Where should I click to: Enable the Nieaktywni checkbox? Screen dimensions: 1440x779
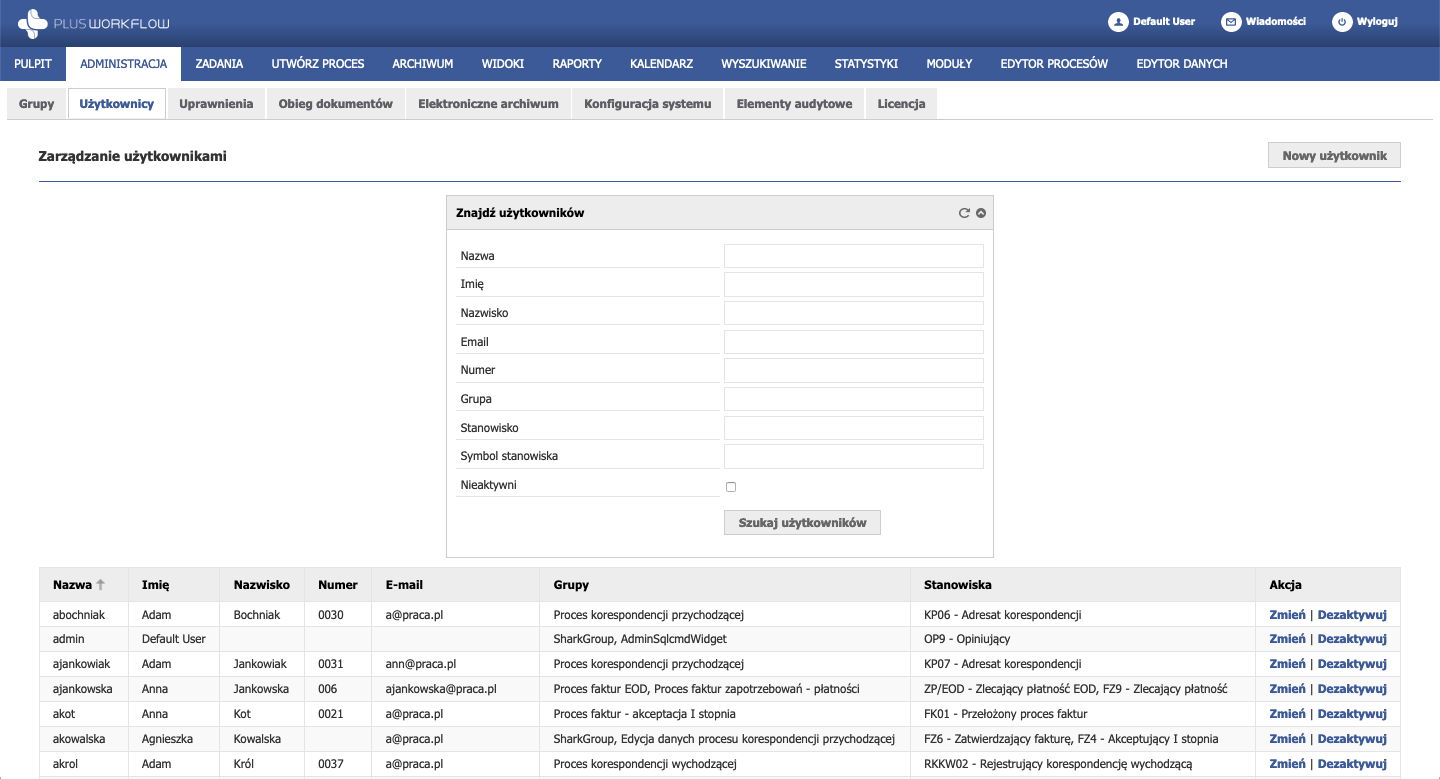pyautogui.click(x=731, y=487)
